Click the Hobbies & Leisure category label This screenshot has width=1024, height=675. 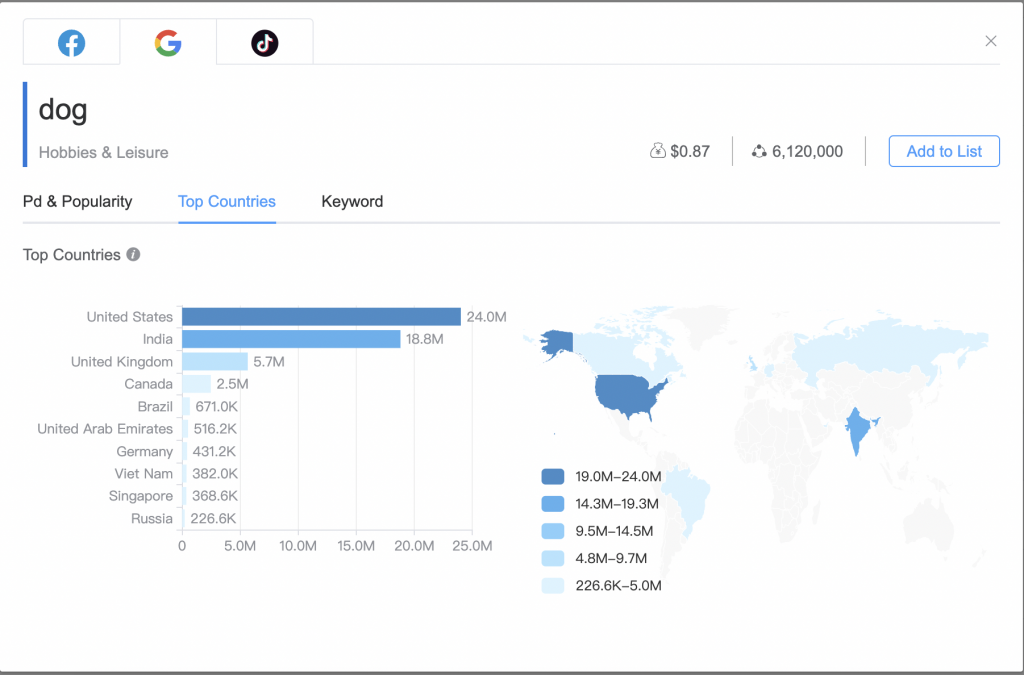(x=103, y=153)
